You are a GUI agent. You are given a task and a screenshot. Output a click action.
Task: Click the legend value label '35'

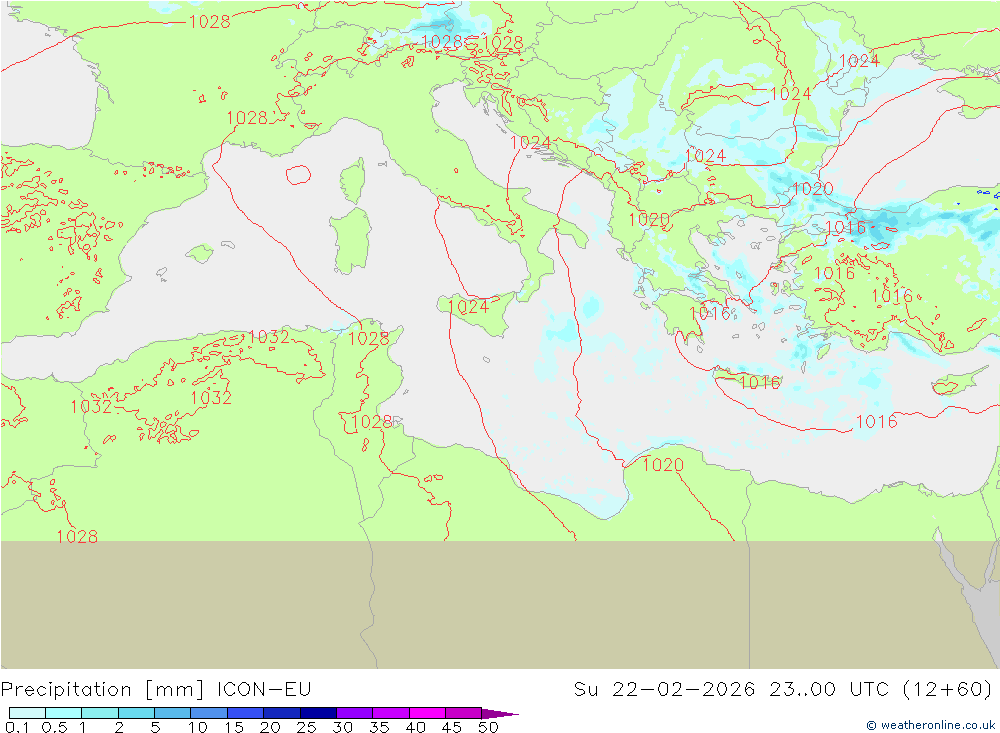379,727
